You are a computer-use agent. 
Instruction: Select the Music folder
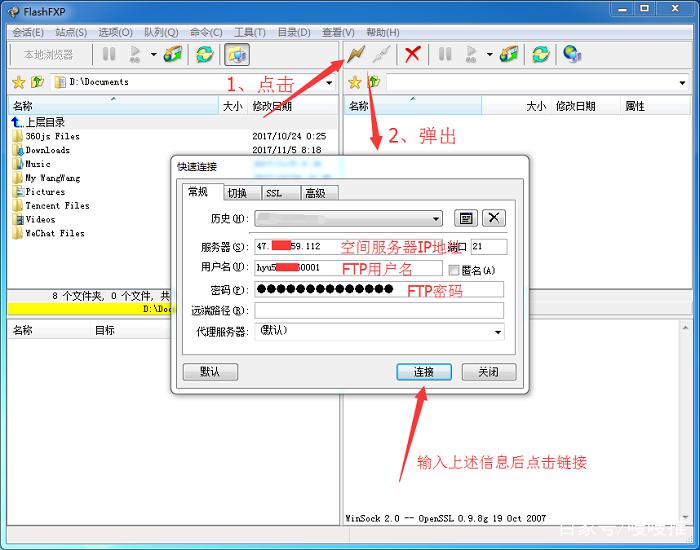[x=32, y=164]
